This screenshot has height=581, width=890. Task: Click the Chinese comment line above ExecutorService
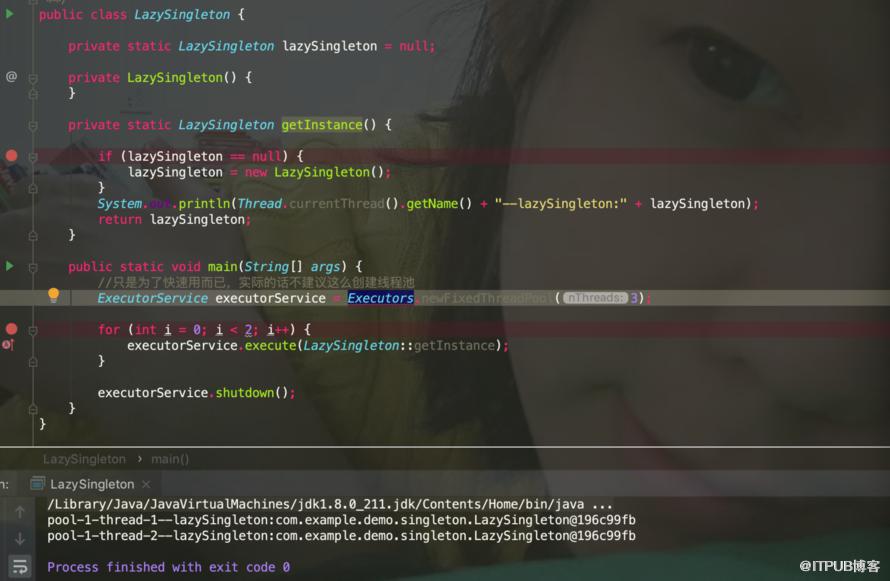pyautogui.click(x=256, y=283)
